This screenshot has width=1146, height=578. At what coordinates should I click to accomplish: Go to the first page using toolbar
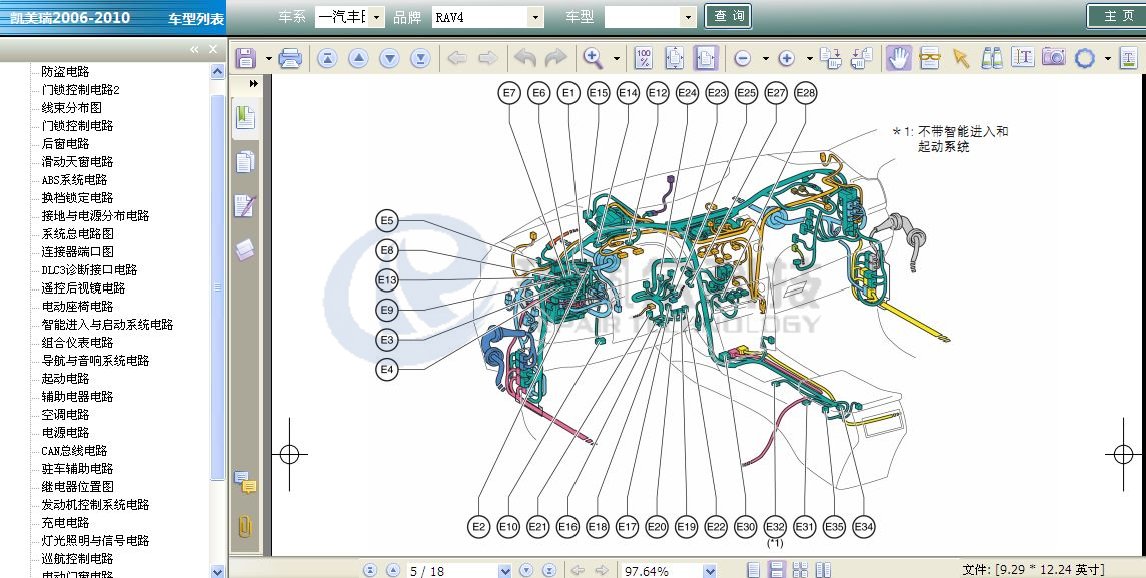(327, 58)
